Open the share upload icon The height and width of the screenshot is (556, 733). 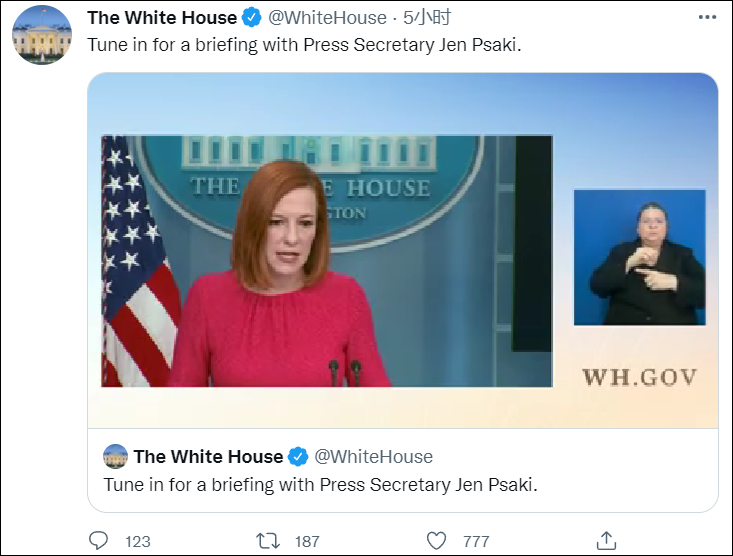click(x=606, y=541)
